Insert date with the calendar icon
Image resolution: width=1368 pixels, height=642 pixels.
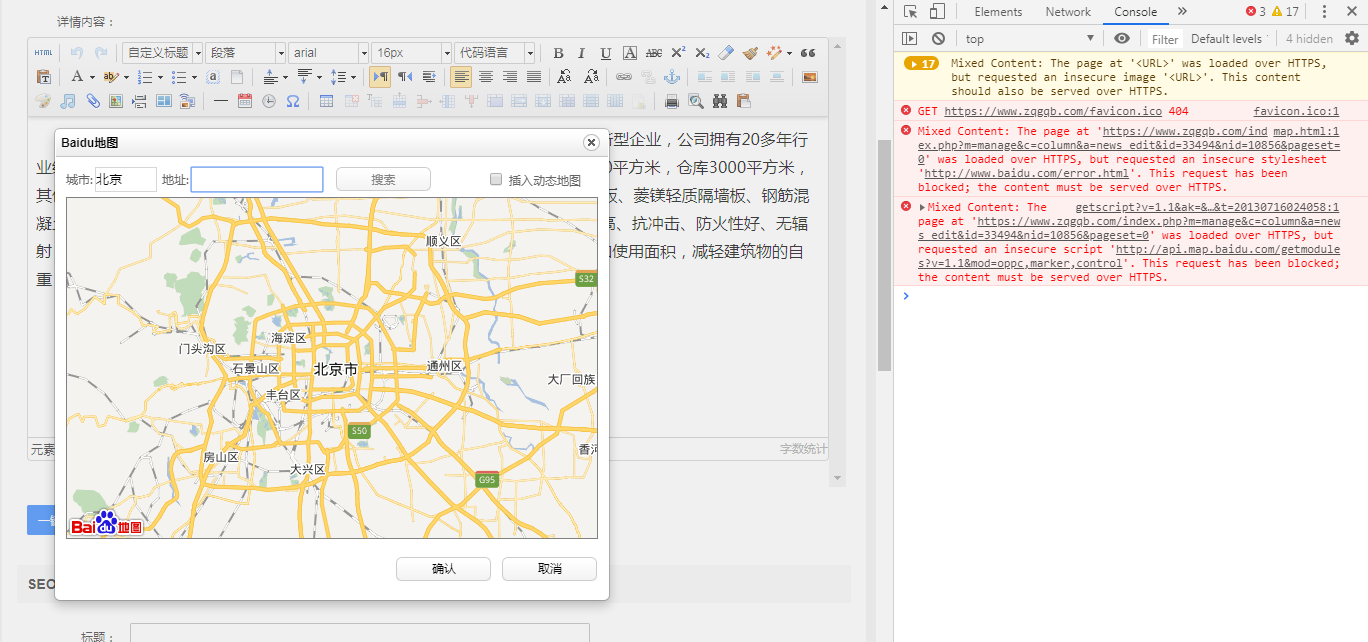tap(245, 101)
